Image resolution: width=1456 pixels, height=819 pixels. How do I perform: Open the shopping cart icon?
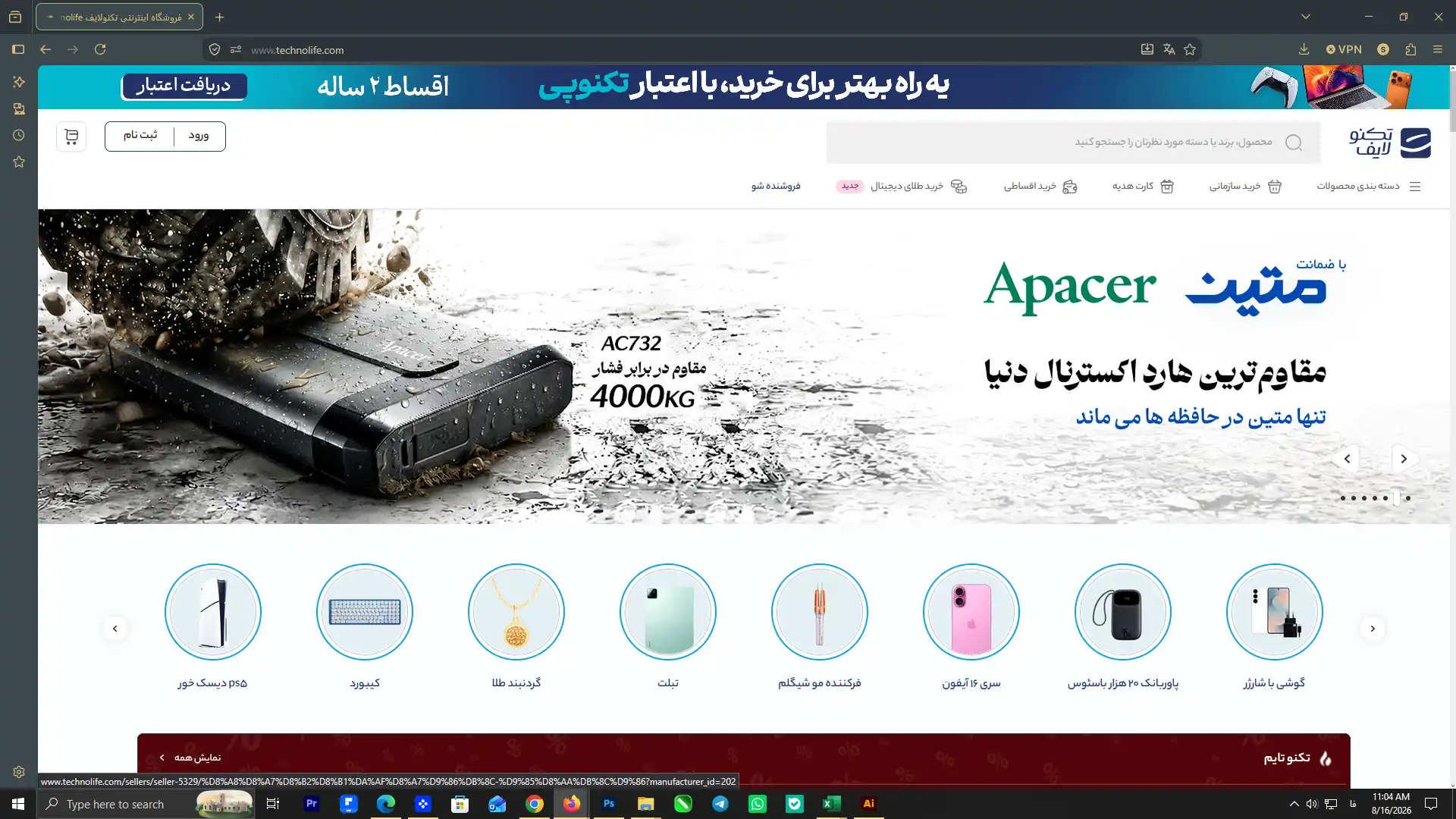[71, 136]
